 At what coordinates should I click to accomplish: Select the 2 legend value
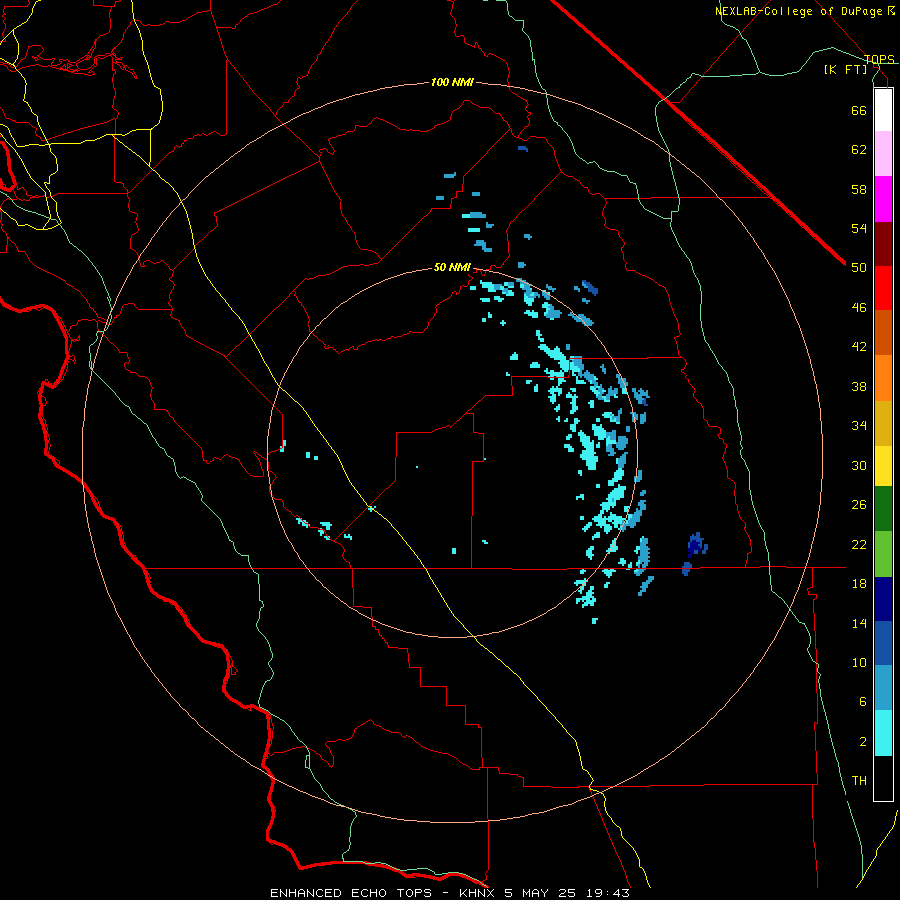(863, 742)
